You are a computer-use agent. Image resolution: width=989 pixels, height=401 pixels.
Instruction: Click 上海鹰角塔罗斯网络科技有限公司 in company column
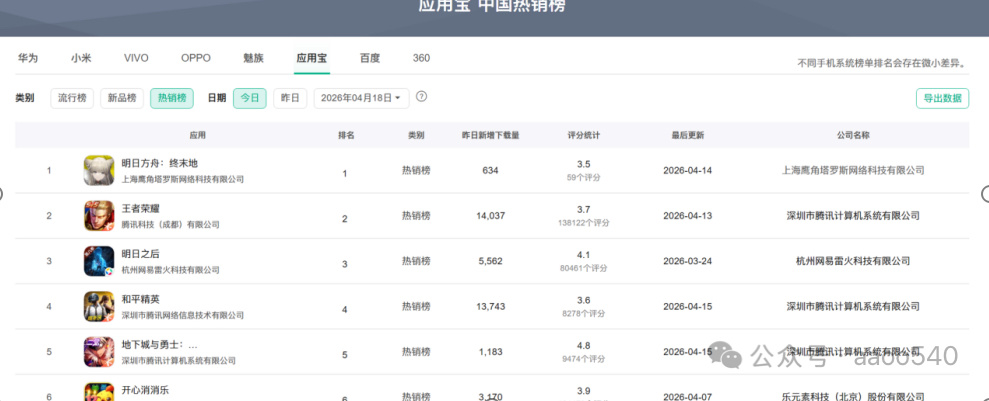853,170
